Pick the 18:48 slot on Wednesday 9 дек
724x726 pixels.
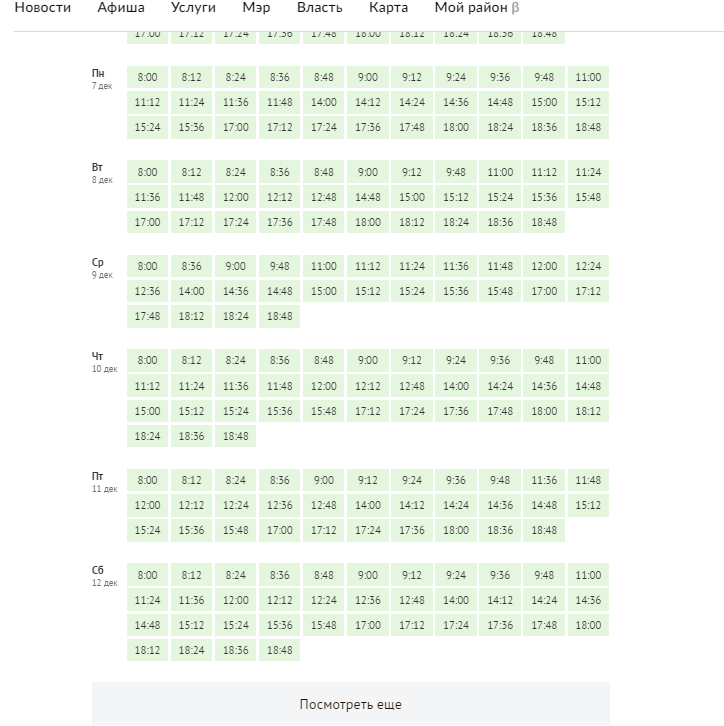point(280,316)
